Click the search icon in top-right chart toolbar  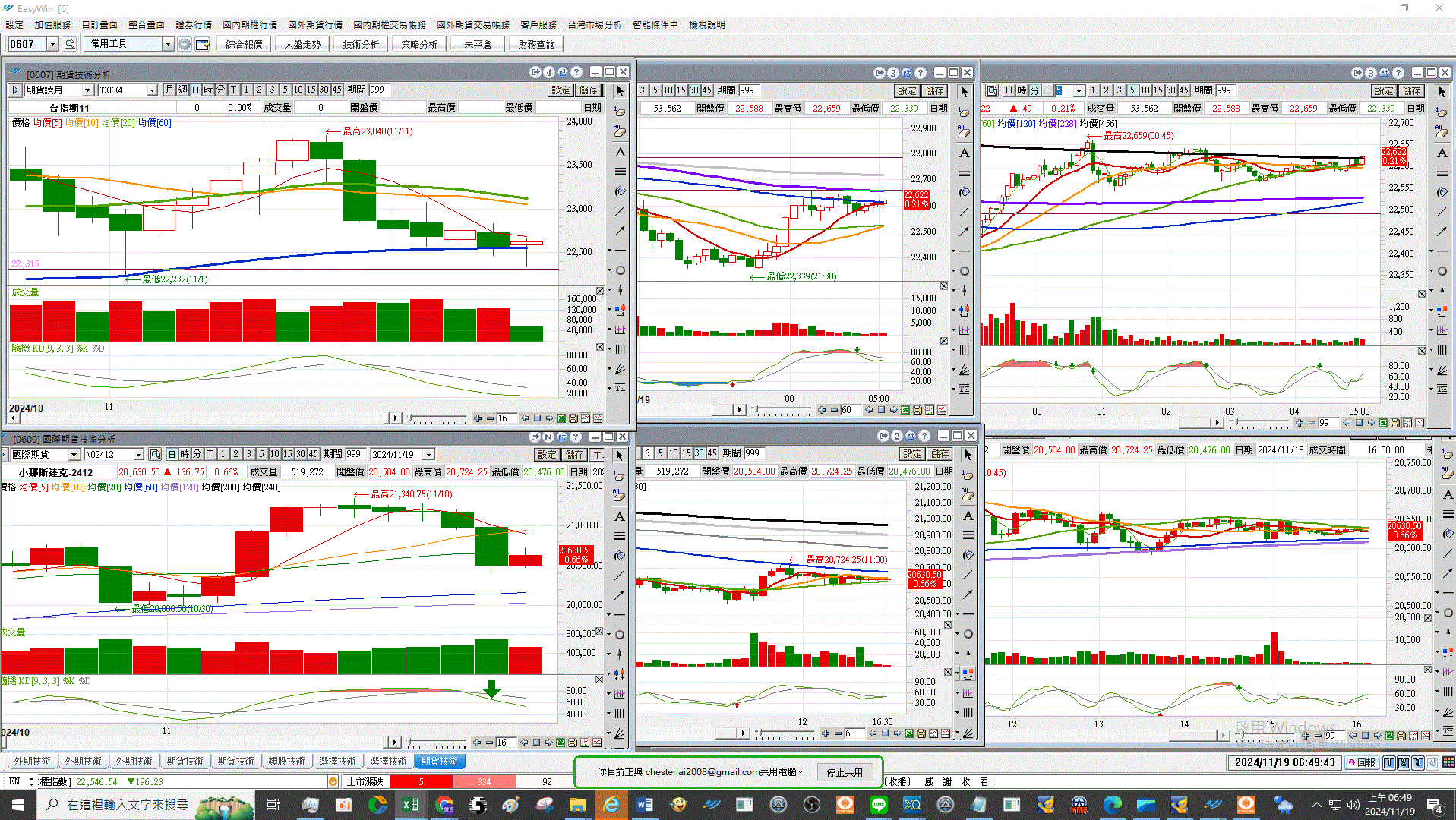coord(991,90)
